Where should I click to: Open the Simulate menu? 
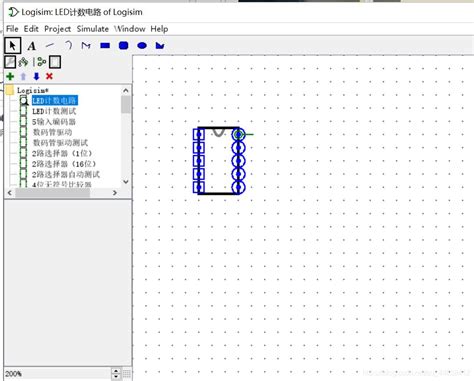[x=93, y=29]
